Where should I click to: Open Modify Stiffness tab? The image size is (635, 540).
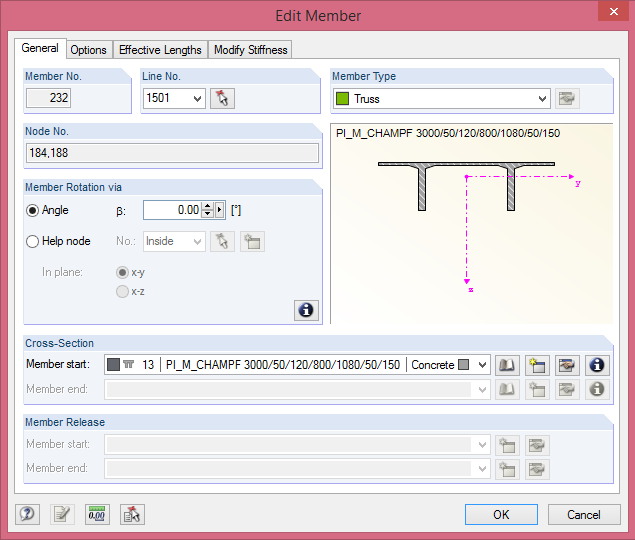coord(250,50)
